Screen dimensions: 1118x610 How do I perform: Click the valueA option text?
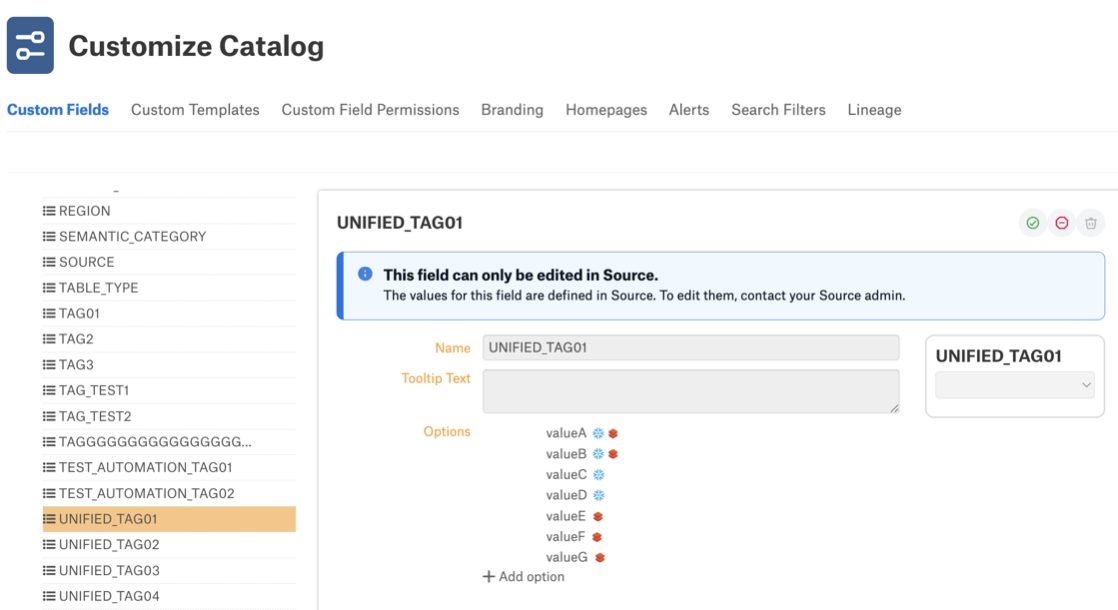566,433
